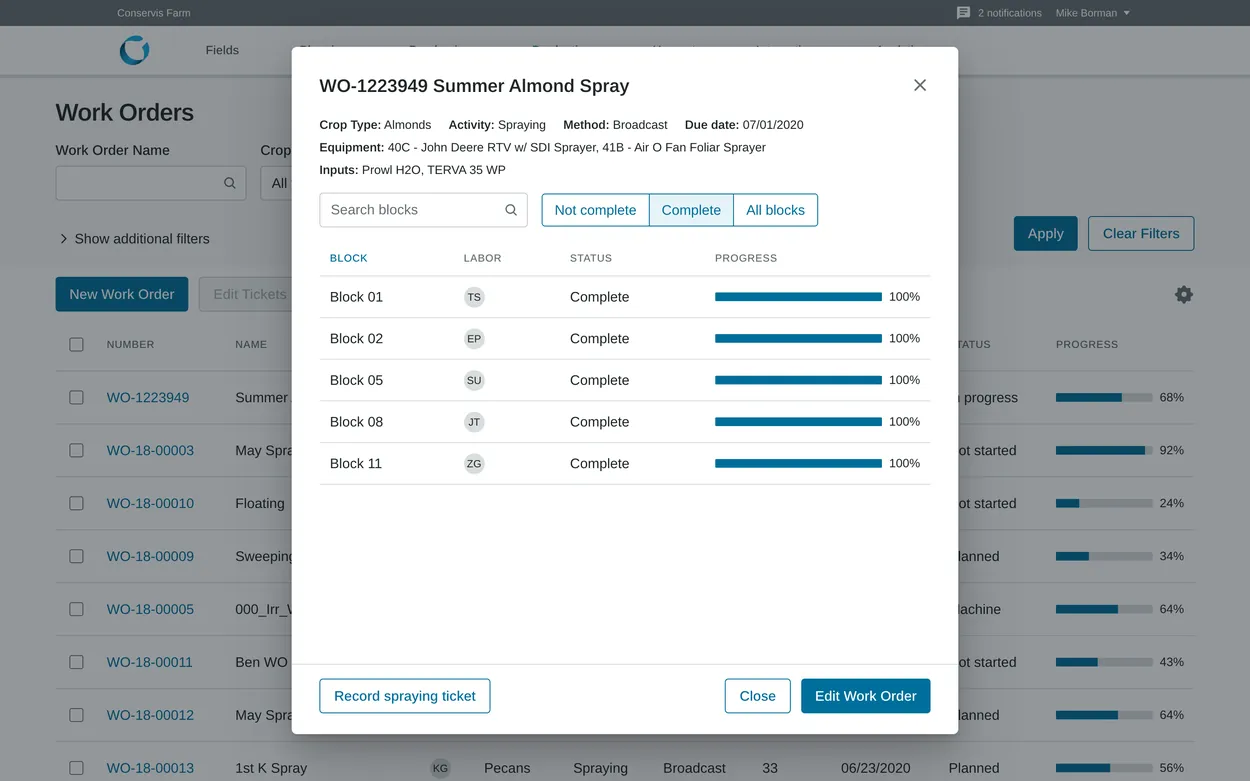Open the Mike Borman user dropdown
Screen dimensions: 1250x781
pyautogui.click(x=1093, y=13)
